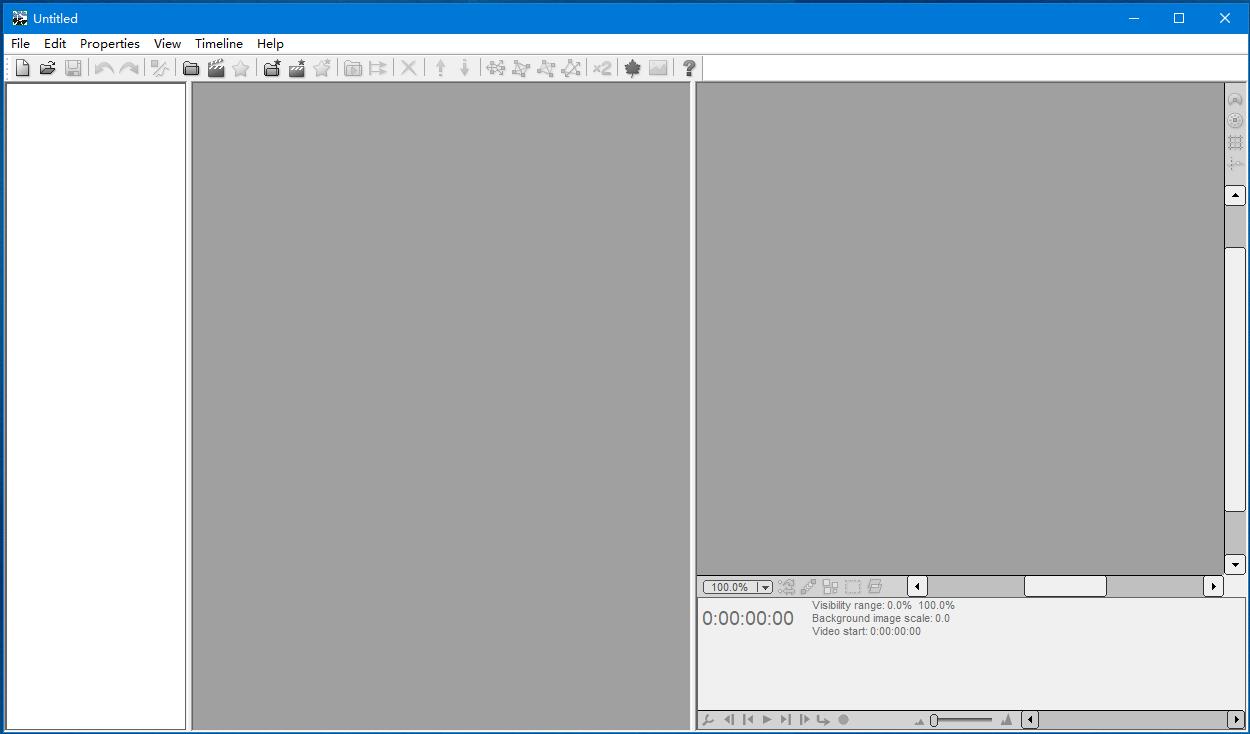
Task: Click the dark folder toolbar icon
Action: click(x=190, y=68)
